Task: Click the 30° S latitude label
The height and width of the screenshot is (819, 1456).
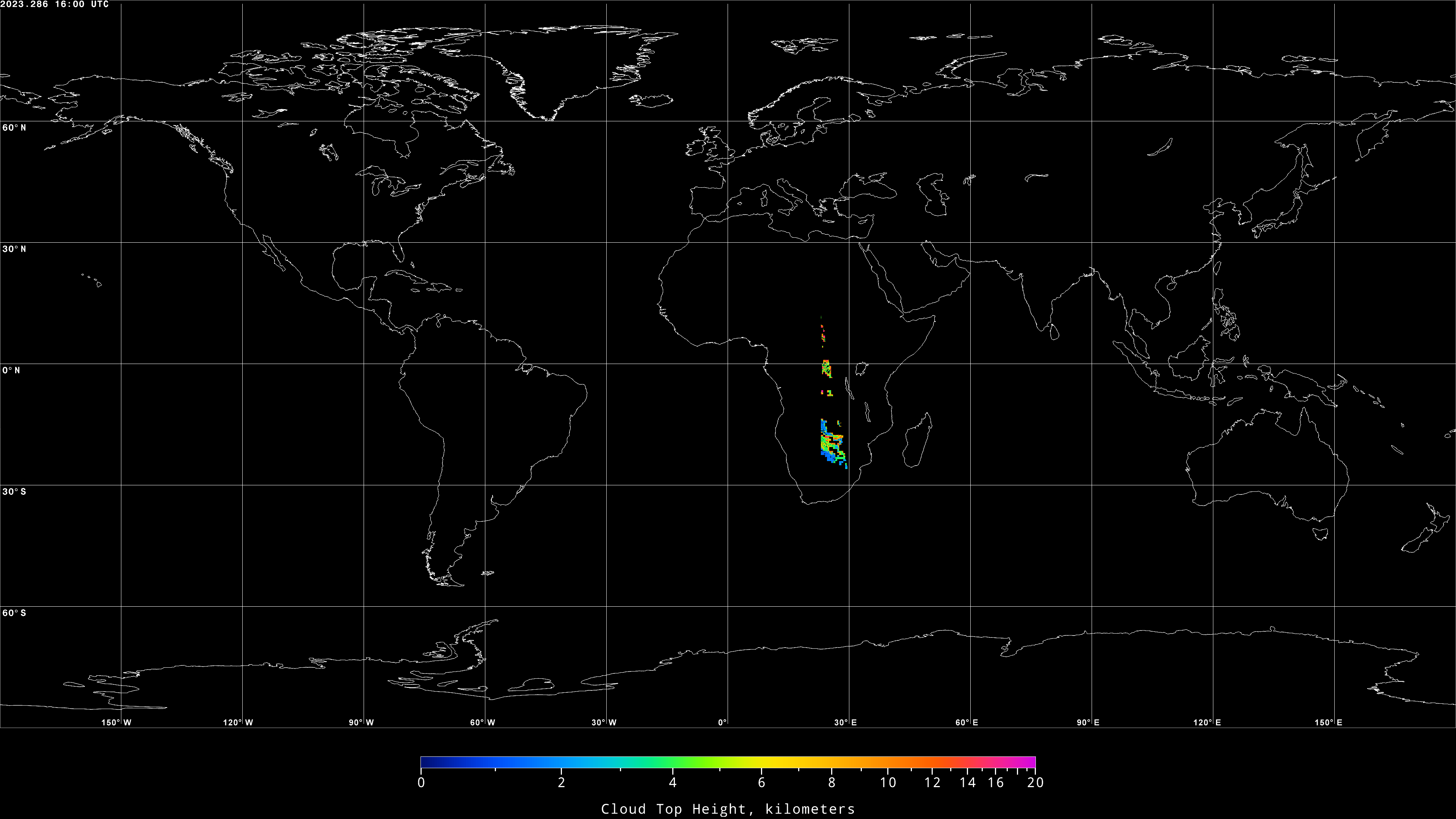Action: [14, 492]
